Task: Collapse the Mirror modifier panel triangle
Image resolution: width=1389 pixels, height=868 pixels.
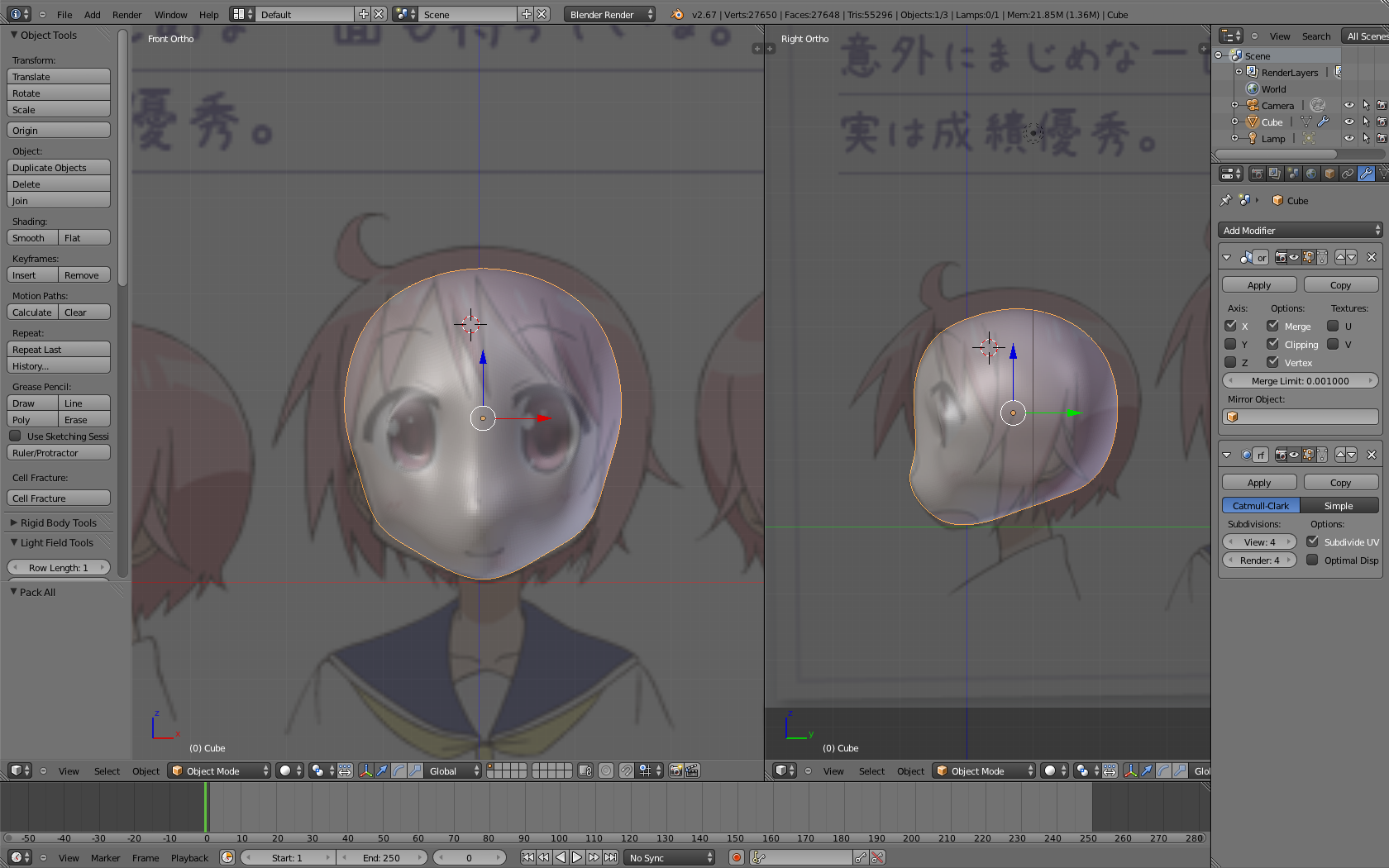Action: (x=1227, y=257)
